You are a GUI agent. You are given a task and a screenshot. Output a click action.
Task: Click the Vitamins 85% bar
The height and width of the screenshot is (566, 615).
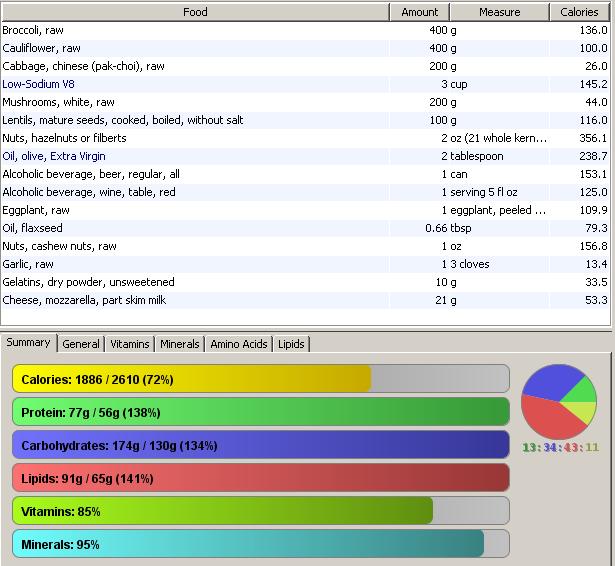(260, 511)
